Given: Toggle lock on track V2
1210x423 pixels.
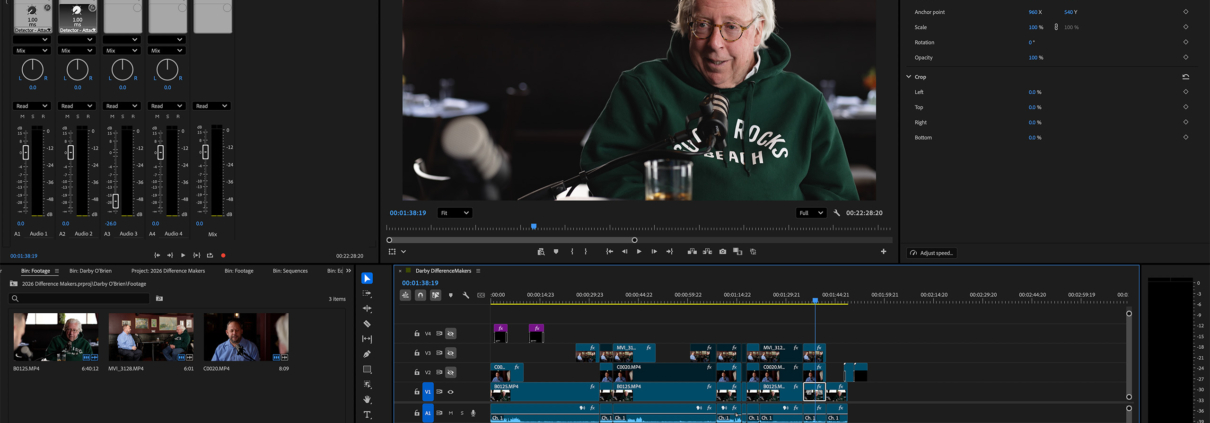Looking at the screenshot, I should click(417, 373).
